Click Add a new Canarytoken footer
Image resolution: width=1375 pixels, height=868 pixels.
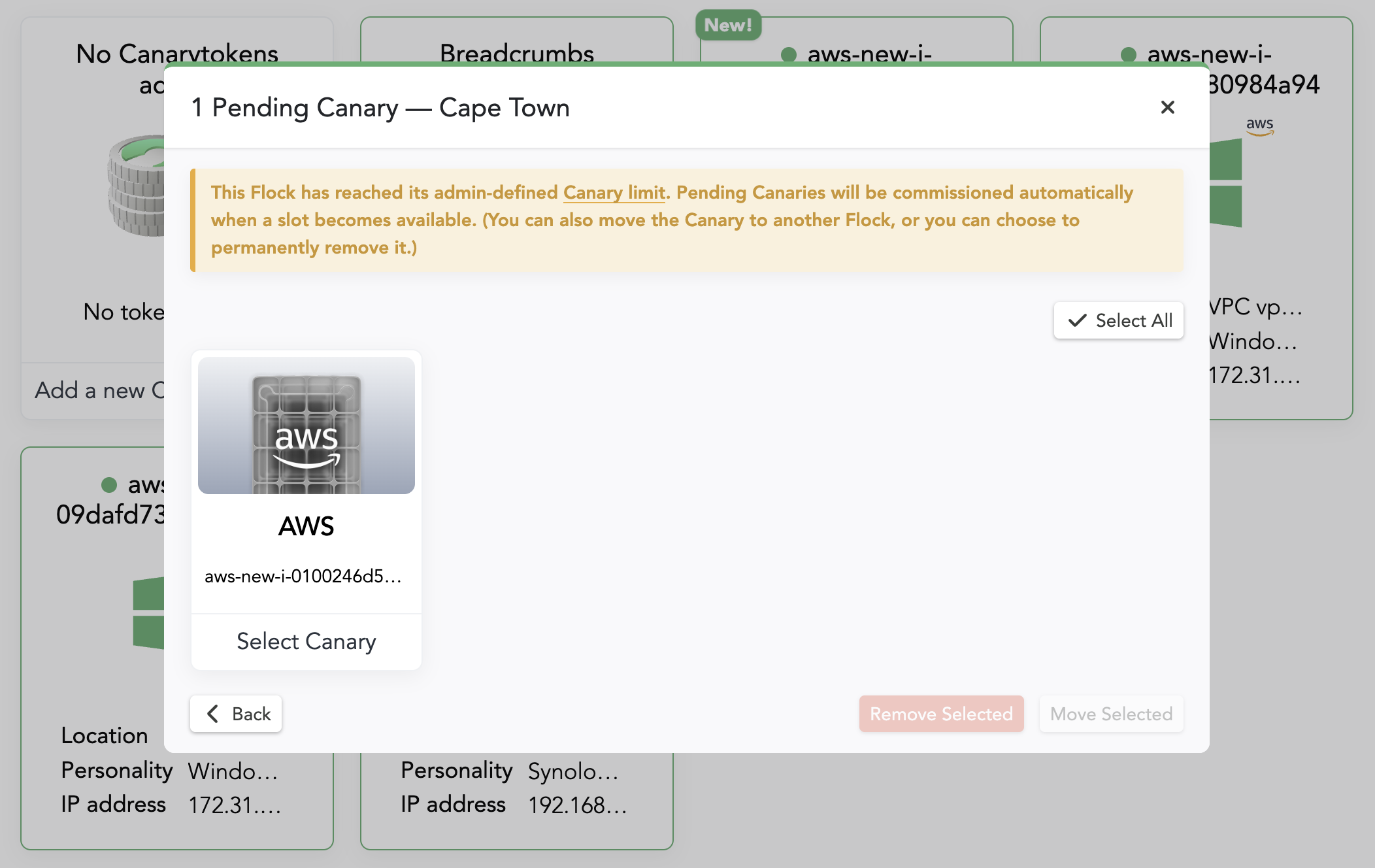point(98,390)
